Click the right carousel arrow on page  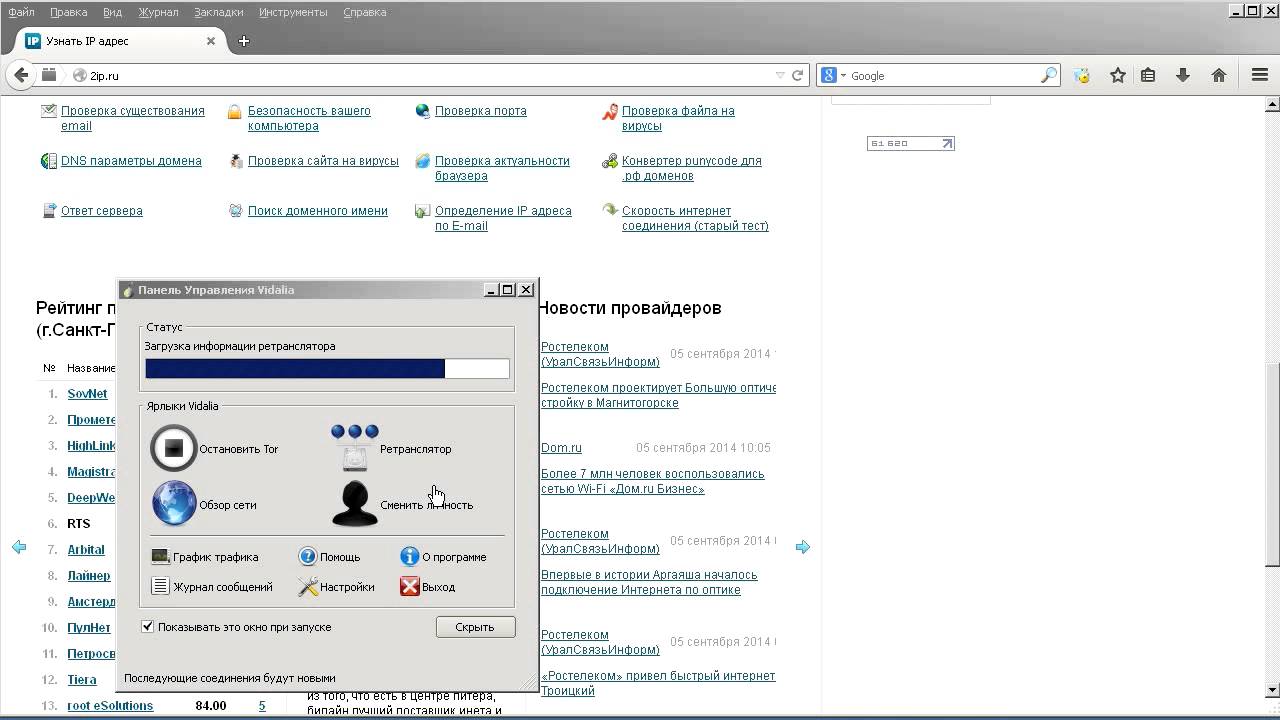pyautogui.click(x=802, y=547)
